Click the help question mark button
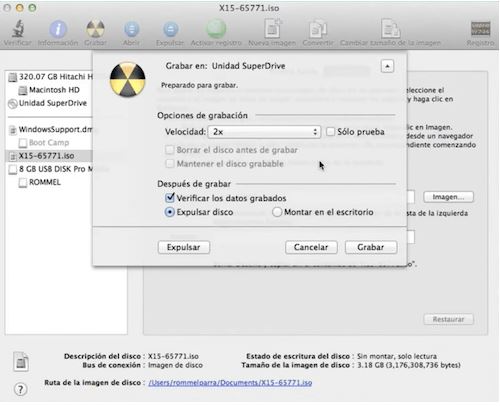500x406 pixels. [x=21, y=389]
